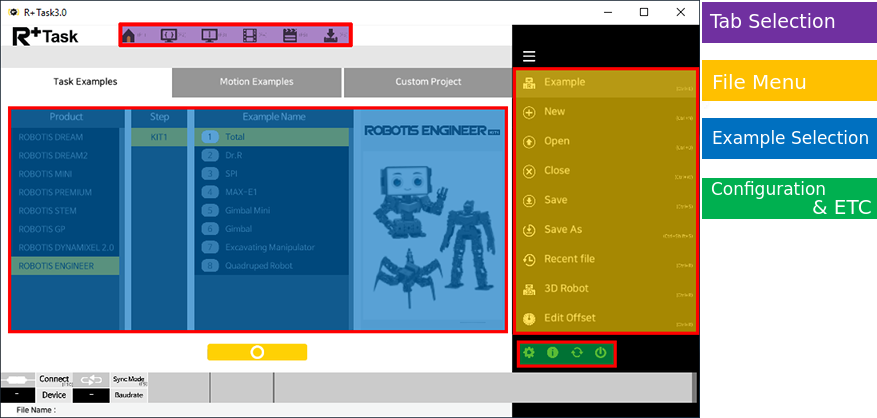Open settings with the green gear icon
Image resolution: width=877 pixels, height=418 pixels.
[x=529, y=353]
